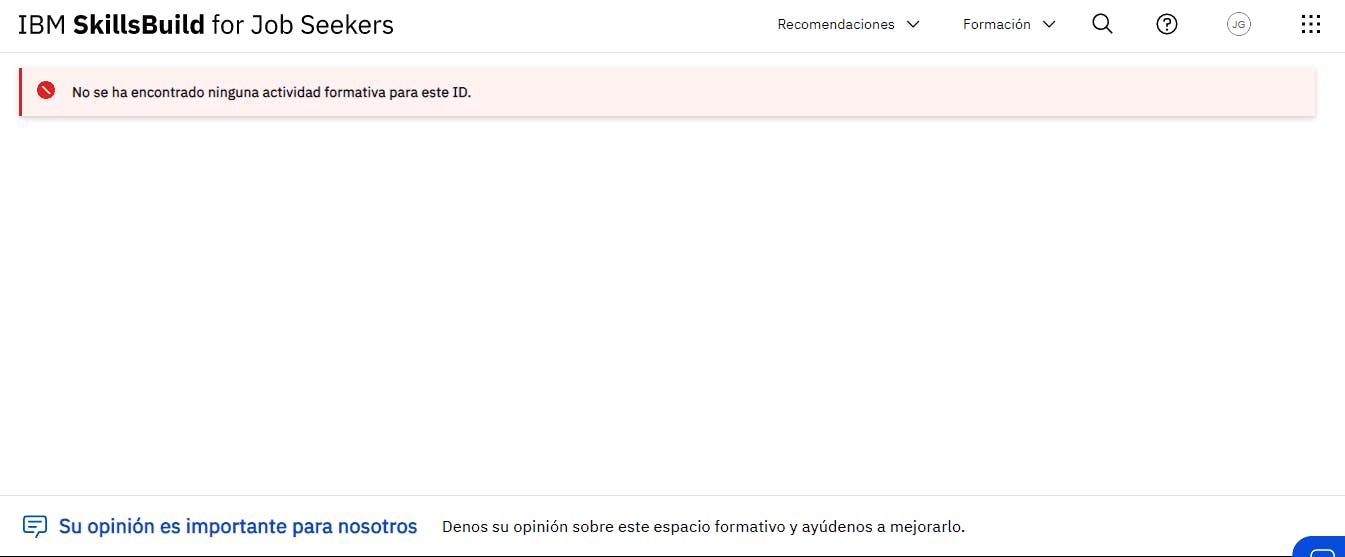Click the feedback speech bubble icon

click(35, 526)
